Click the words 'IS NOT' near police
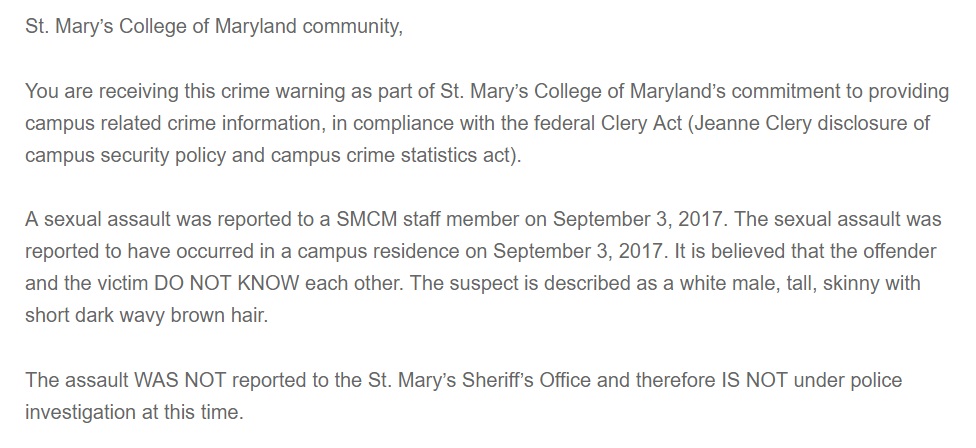 pos(755,380)
